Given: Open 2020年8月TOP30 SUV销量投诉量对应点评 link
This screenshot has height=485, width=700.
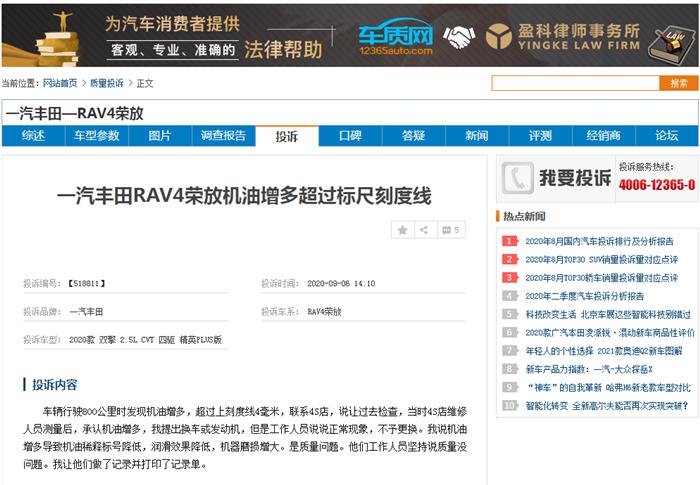Looking at the screenshot, I should point(601,259).
